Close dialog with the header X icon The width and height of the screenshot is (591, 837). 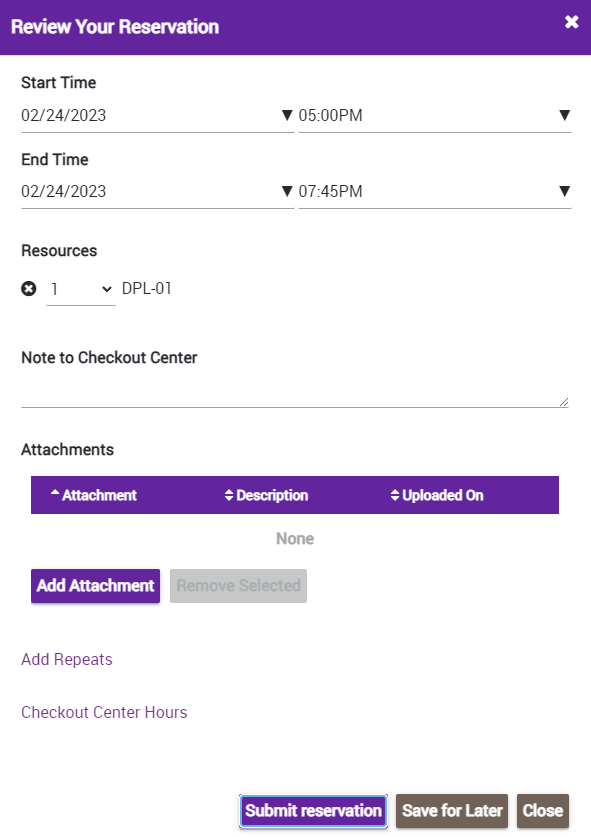click(x=571, y=21)
